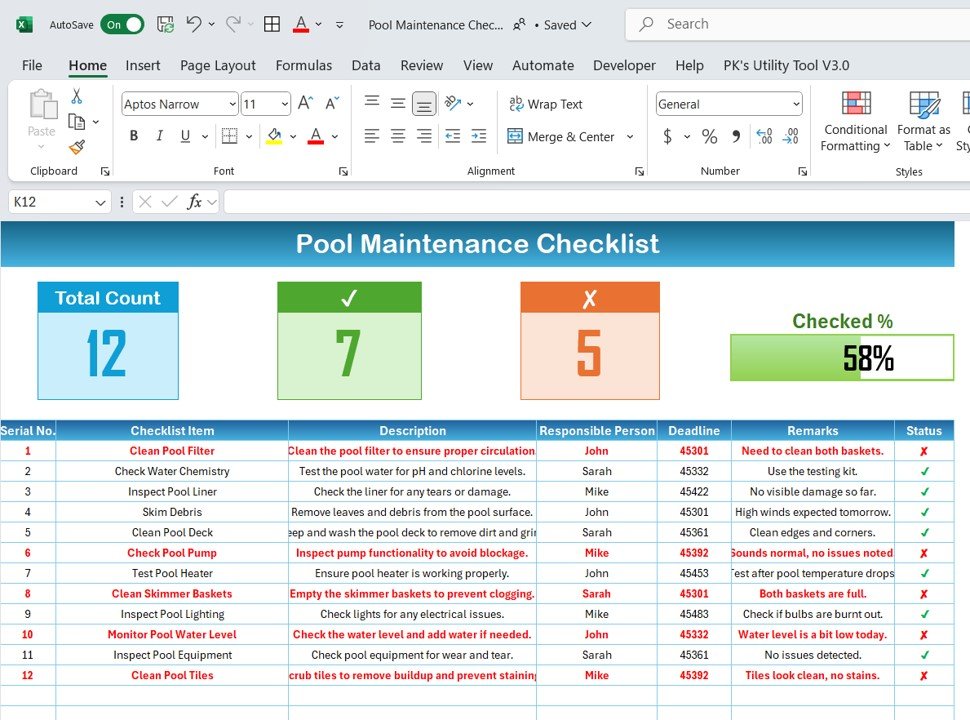Image resolution: width=970 pixels, height=720 pixels.
Task: Click the Percent Style icon
Action: [x=709, y=136]
